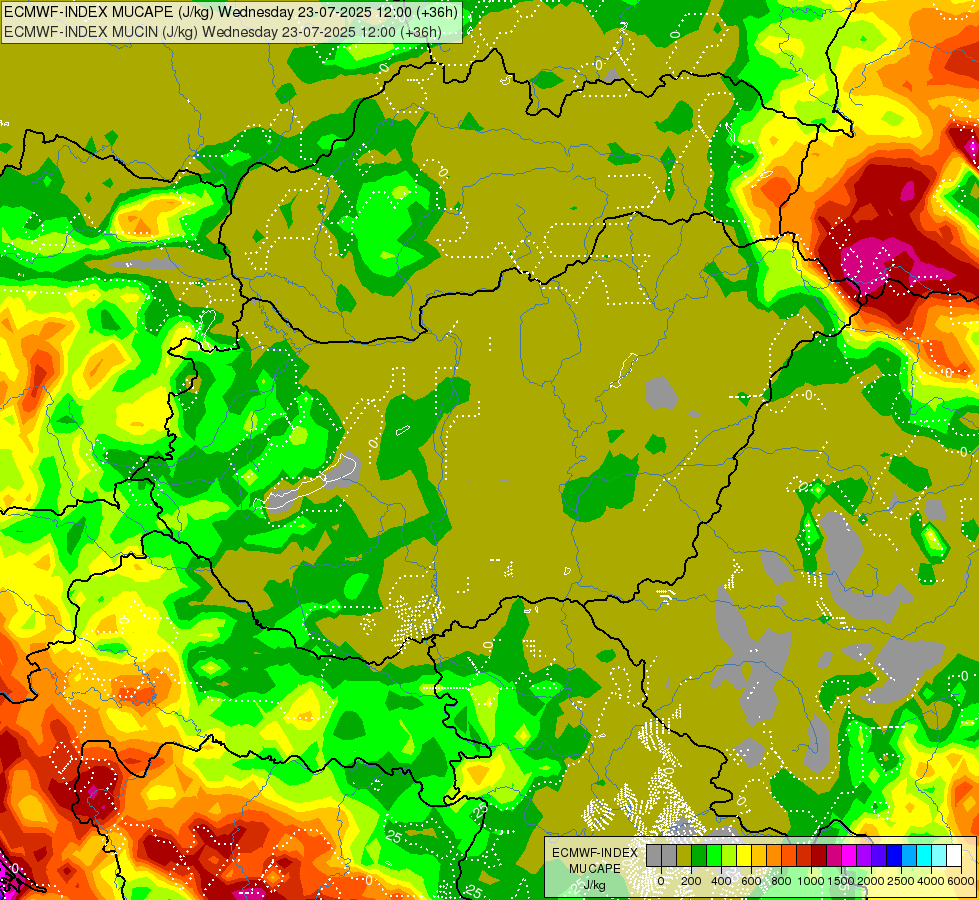Choose the white legend swatch

[x=954, y=855]
